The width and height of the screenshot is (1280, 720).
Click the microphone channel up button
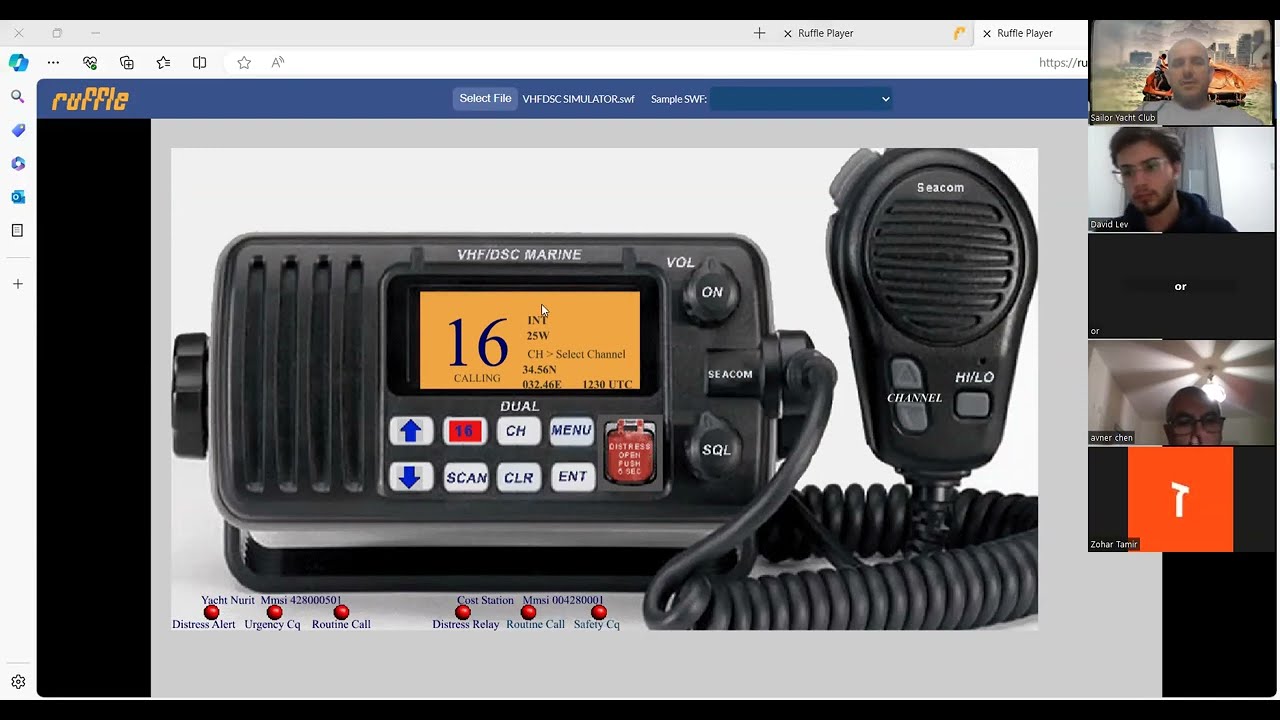coord(906,376)
